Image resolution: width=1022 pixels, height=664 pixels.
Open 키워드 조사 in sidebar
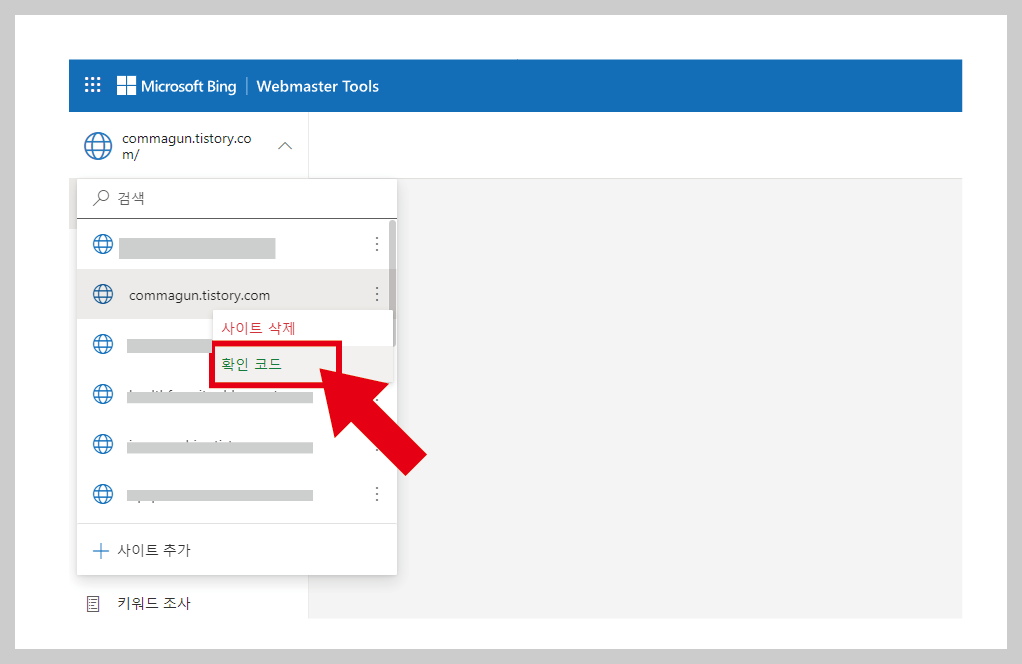(x=154, y=603)
